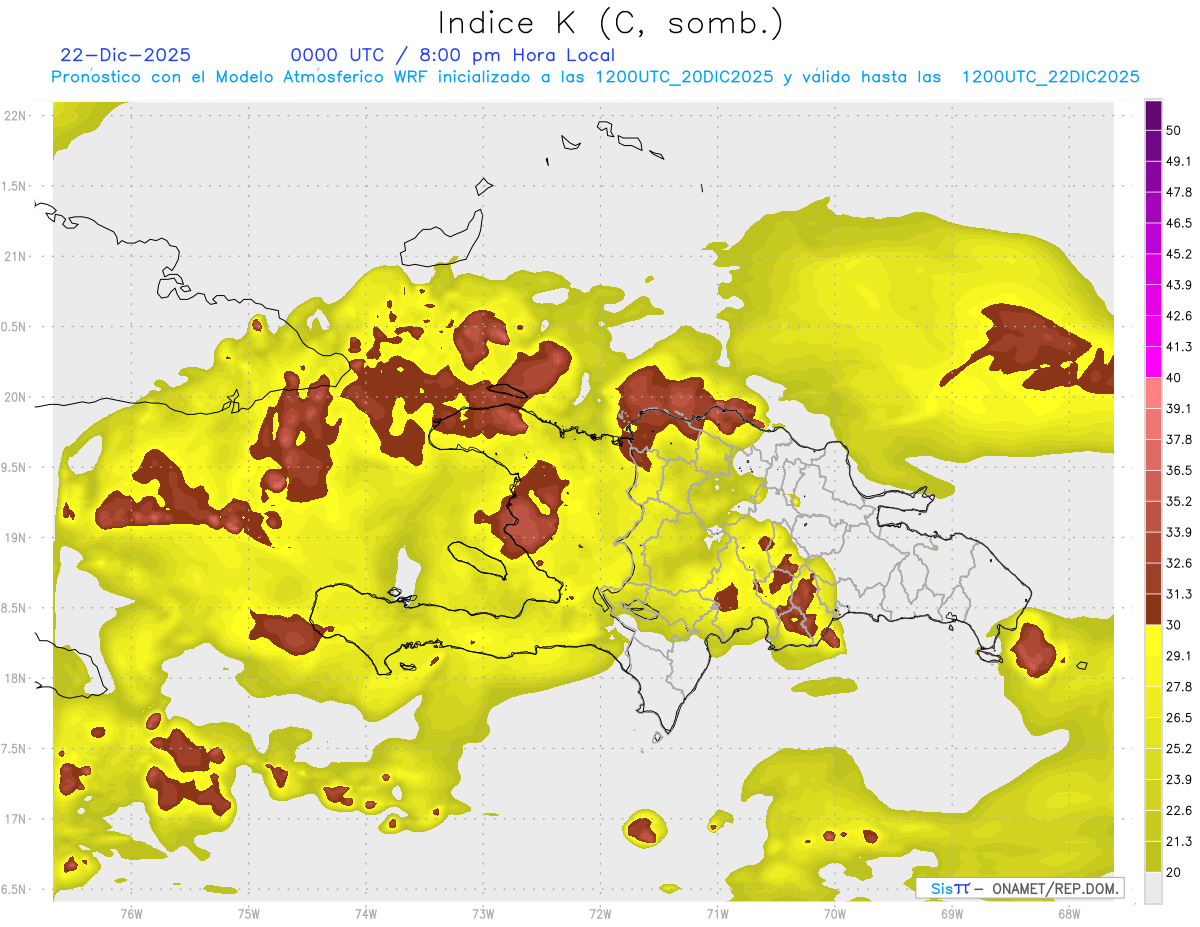1200x927 pixels.
Task: Select the dark brown swatch between 30 and 31.3
Action: 1153,610
